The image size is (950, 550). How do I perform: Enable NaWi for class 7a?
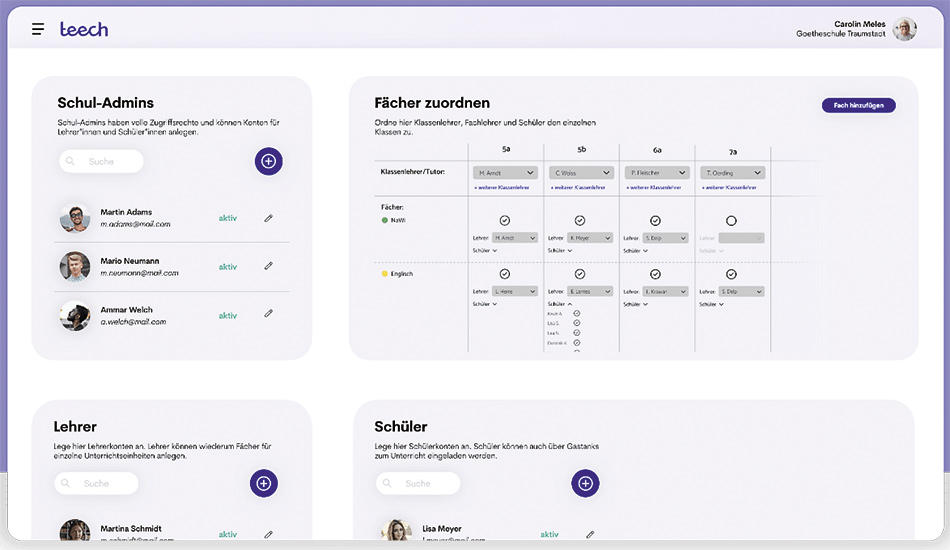coord(731,220)
